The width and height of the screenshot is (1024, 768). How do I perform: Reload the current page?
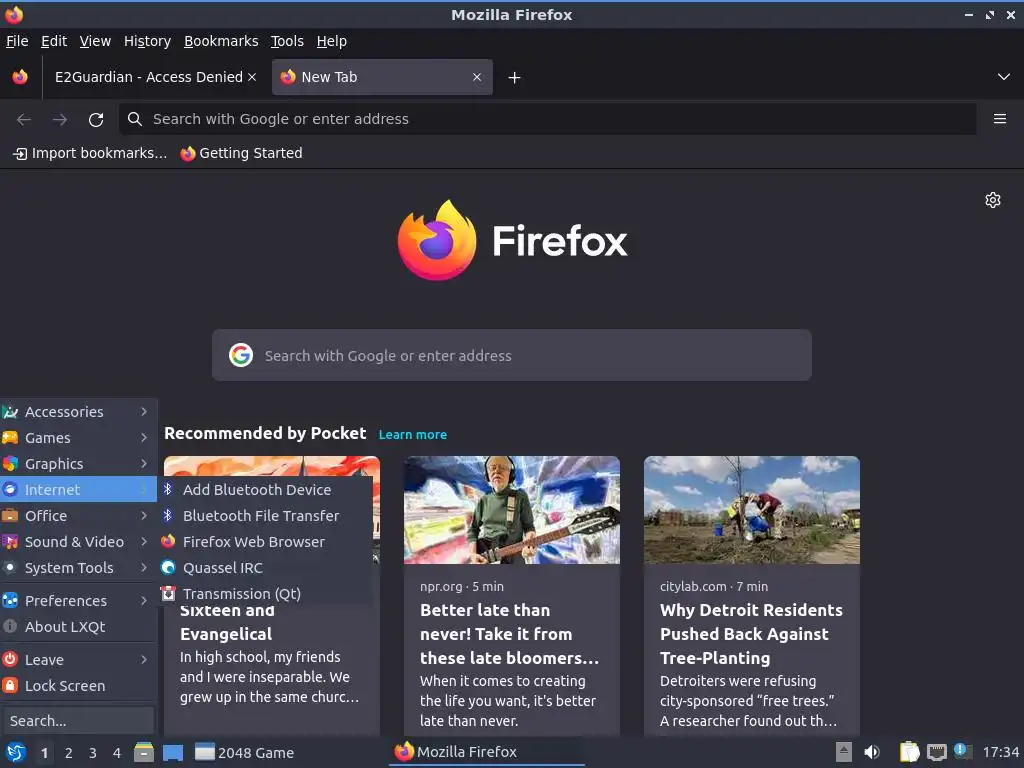(x=96, y=120)
